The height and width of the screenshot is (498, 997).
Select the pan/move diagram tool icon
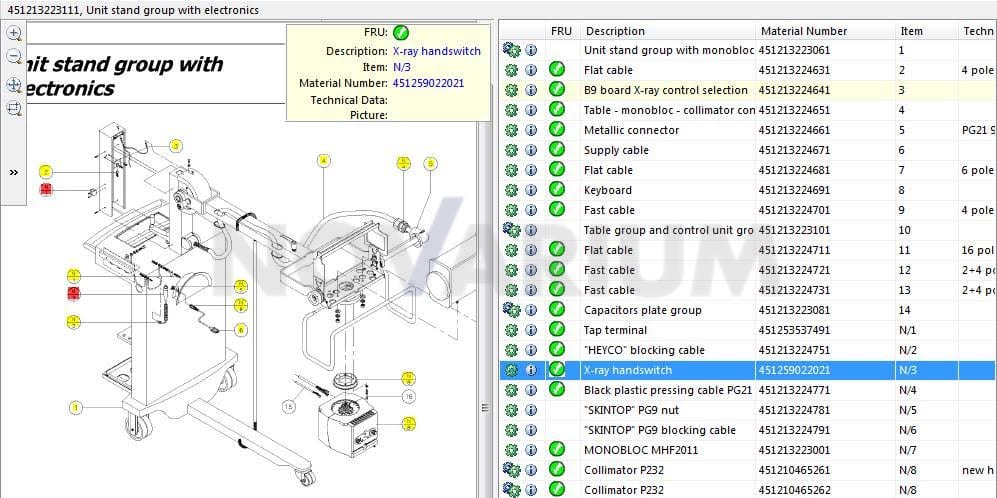(x=13, y=84)
